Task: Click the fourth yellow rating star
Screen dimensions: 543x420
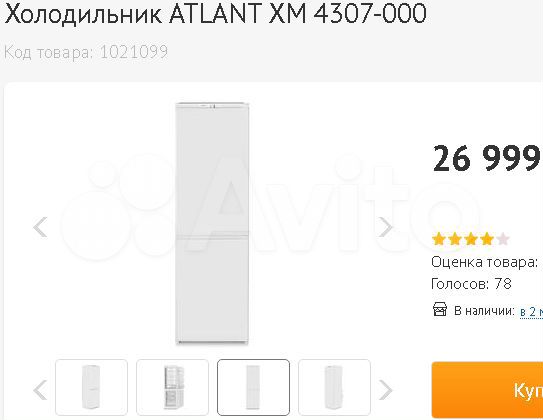Action: tap(487, 239)
